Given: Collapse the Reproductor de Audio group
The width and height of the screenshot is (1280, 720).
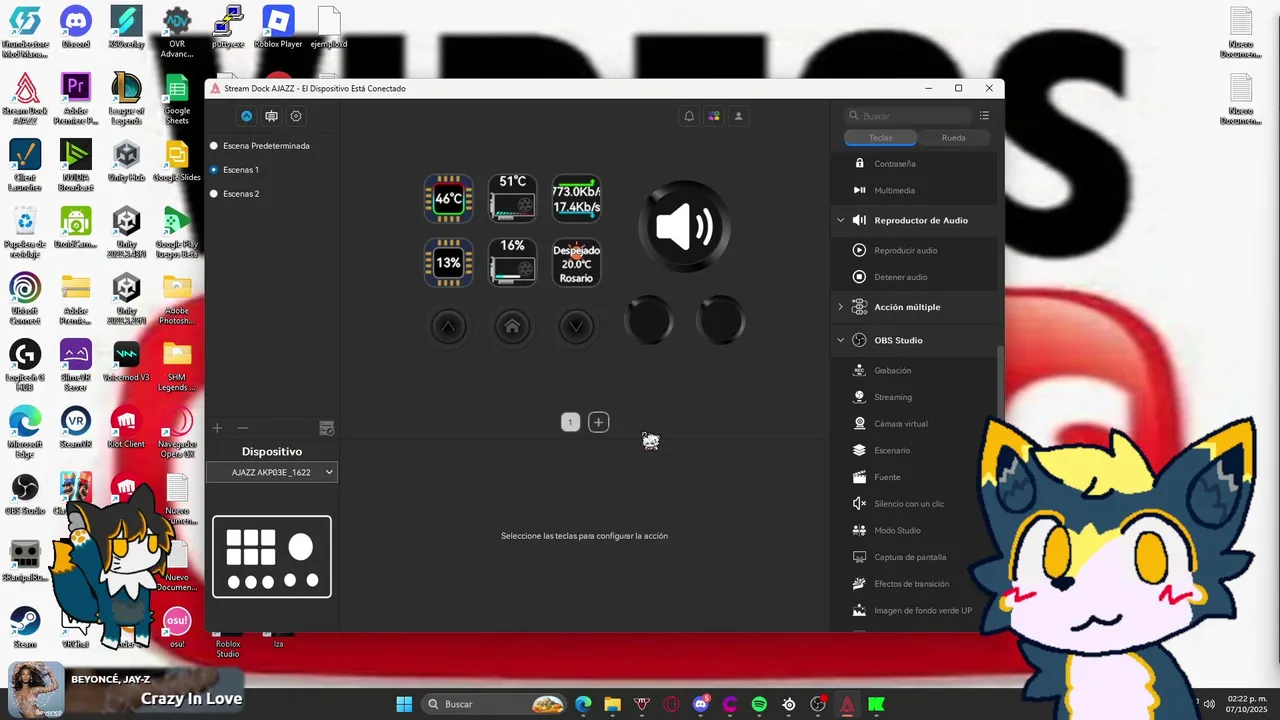Looking at the screenshot, I should point(840,220).
